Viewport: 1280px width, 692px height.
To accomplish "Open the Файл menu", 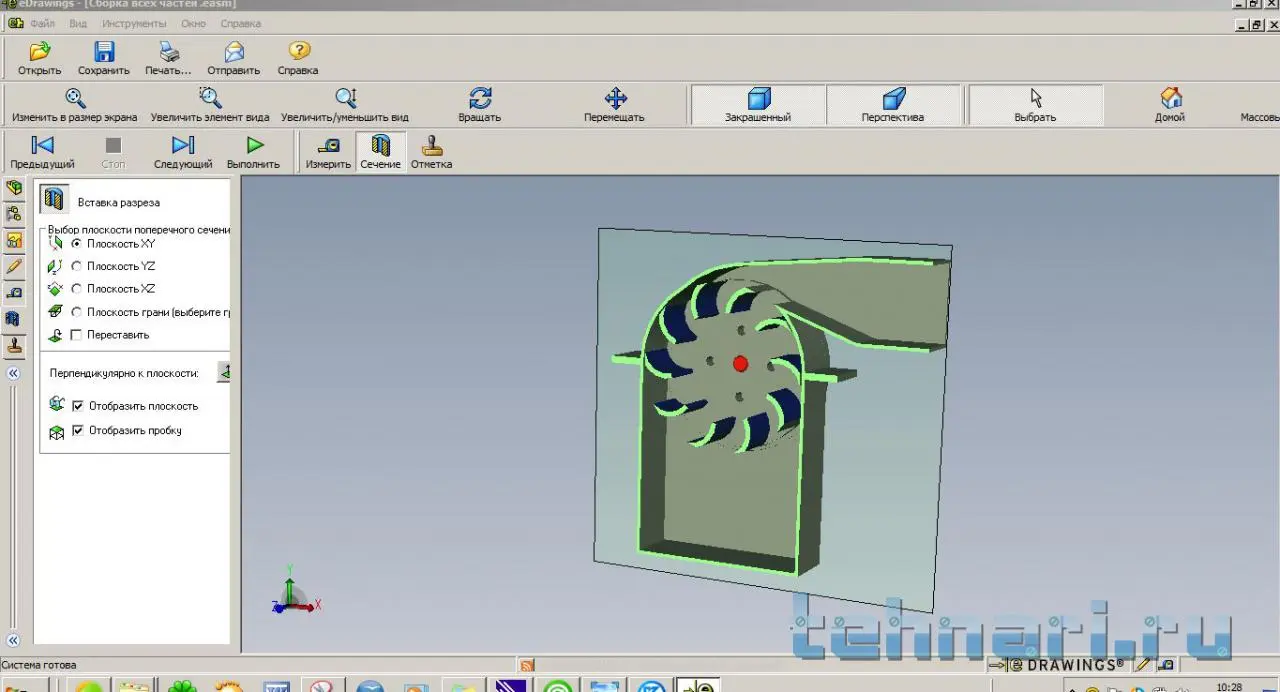I will tap(43, 23).
